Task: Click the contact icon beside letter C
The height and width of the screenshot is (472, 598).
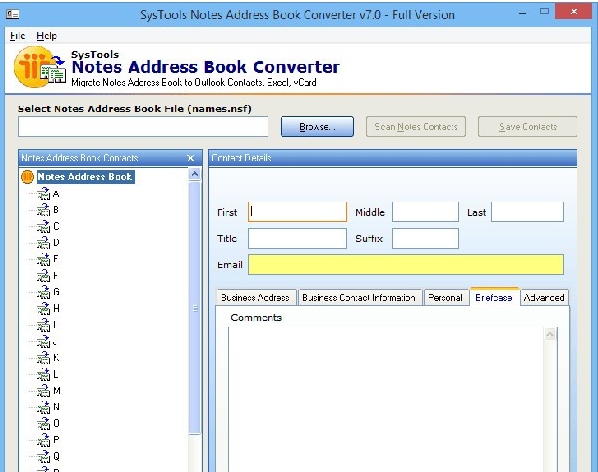Action: [x=44, y=226]
